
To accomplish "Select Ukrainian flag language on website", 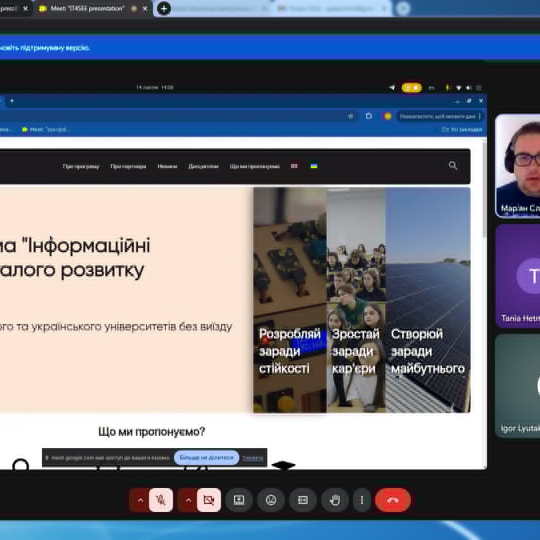I will [314, 166].
